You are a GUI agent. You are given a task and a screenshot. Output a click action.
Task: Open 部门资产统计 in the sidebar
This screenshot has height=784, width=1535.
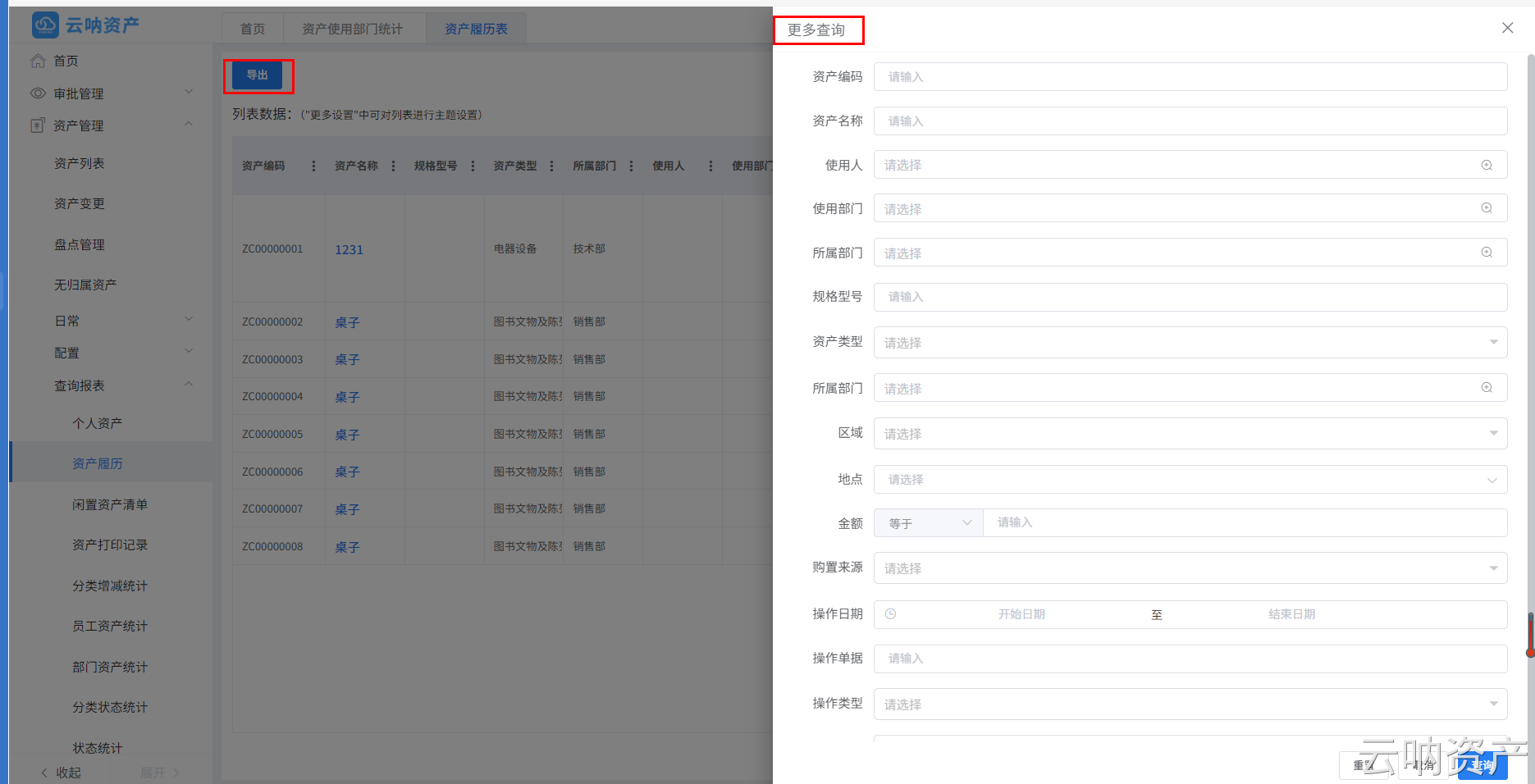point(110,667)
